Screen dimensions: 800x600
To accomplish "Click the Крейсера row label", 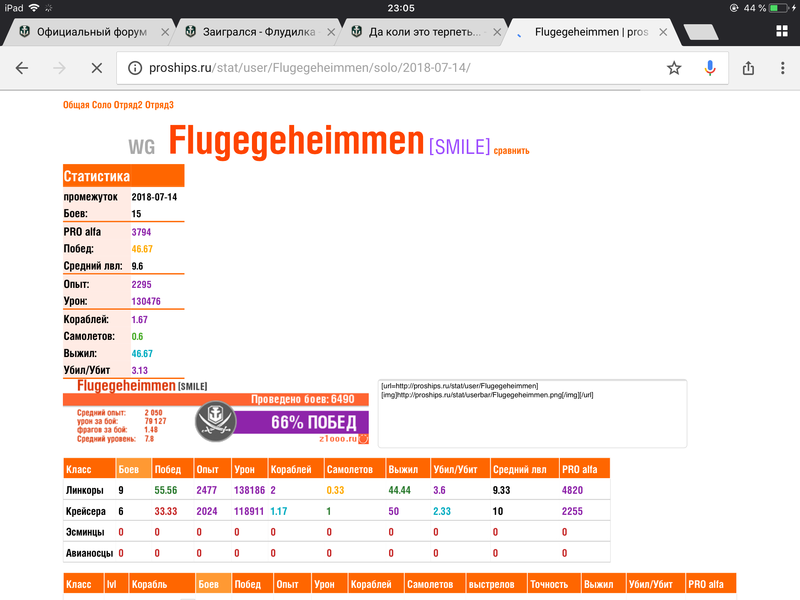I will pos(86,511).
